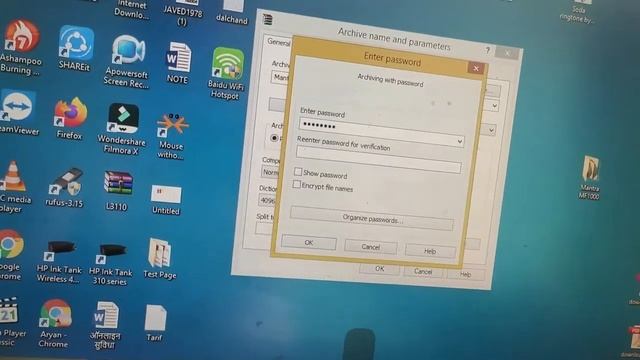Launch Wondershare Filmora X icon
The height and width of the screenshot is (360, 640).
point(122,129)
